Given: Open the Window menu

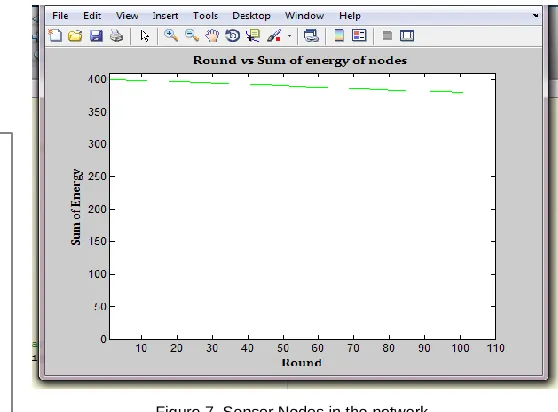Looking at the screenshot, I should point(304,16).
